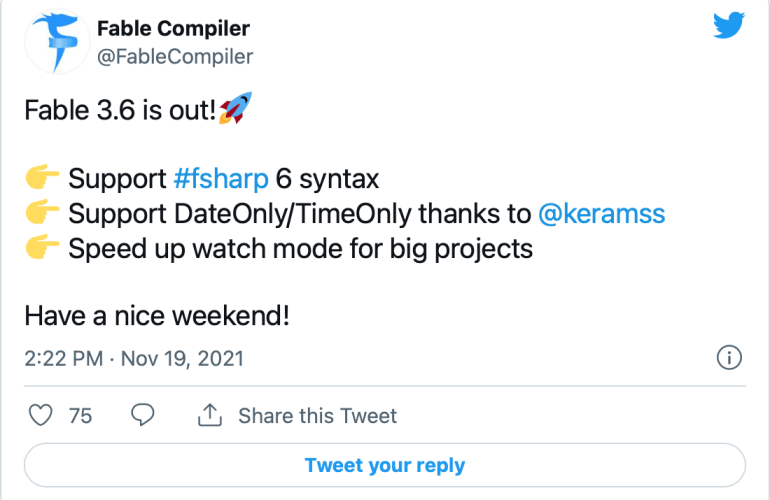This screenshot has width=770, height=500.
Task: Open the tweet info circle icon
Action: coord(729,357)
